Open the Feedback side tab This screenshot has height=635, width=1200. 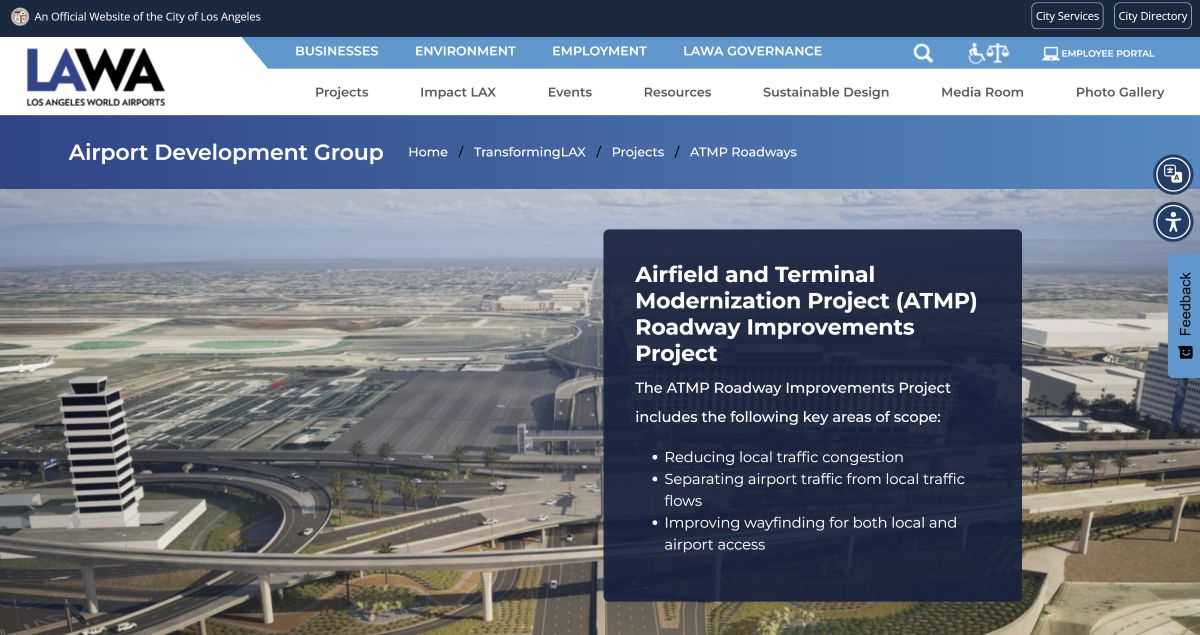1184,315
